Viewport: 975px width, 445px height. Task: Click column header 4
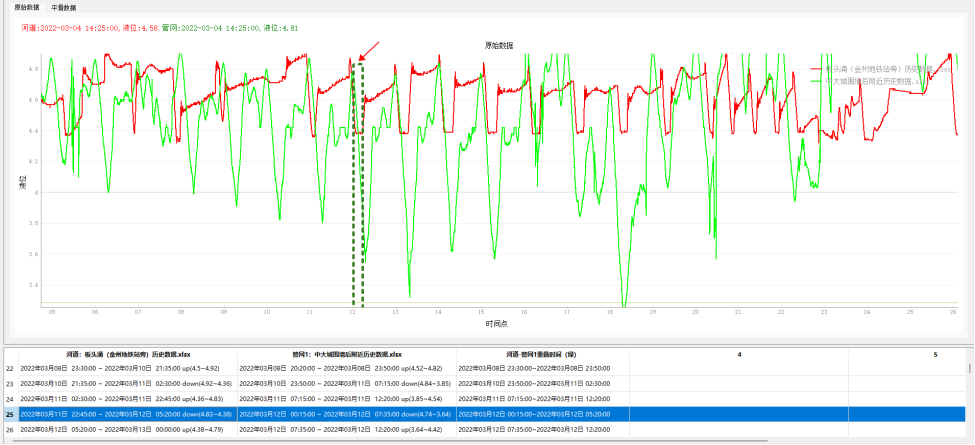coord(739,354)
